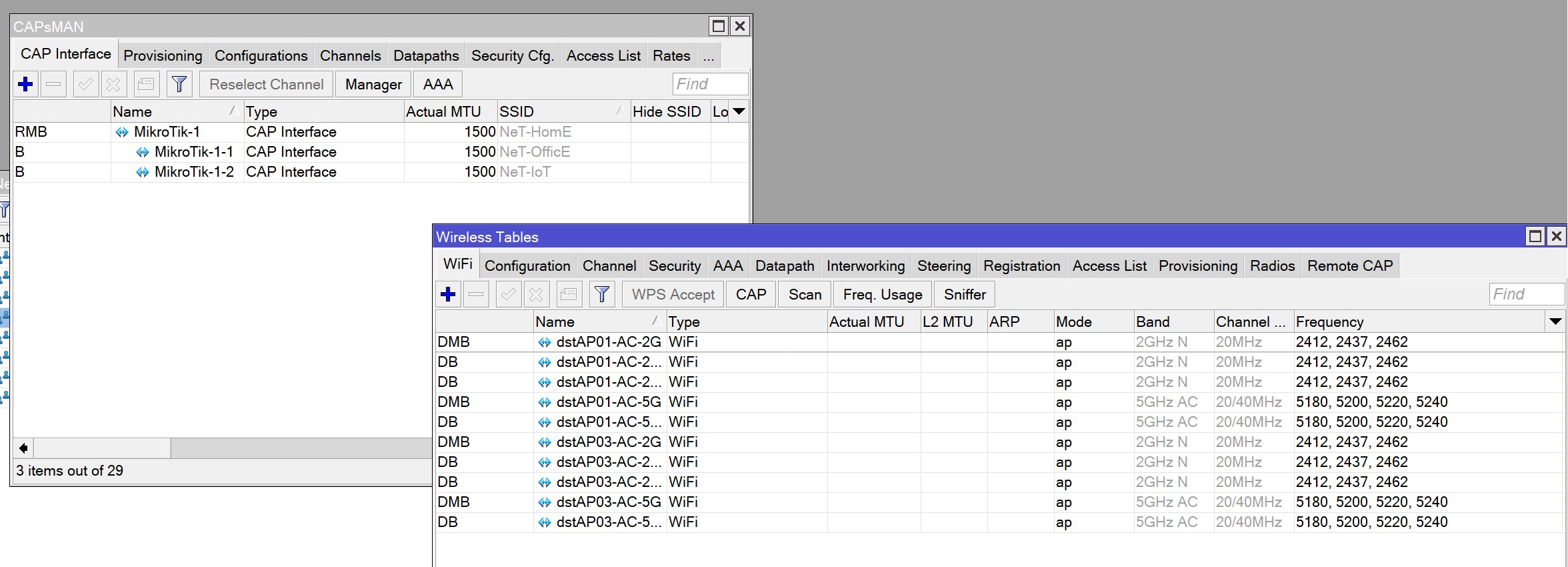The height and width of the screenshot is (567, 1568).
Task: Focus Find field in CAPsMAN window
Action: click(711, 84)
